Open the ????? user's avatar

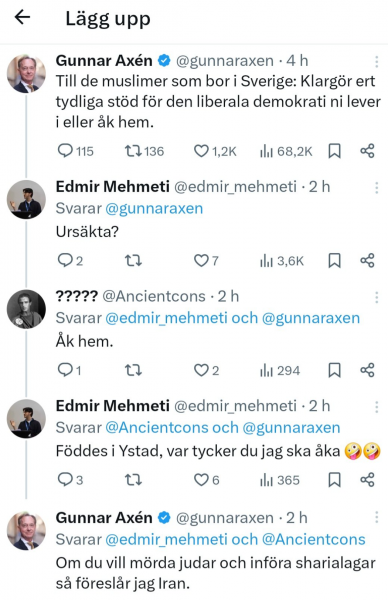[26, 309]
